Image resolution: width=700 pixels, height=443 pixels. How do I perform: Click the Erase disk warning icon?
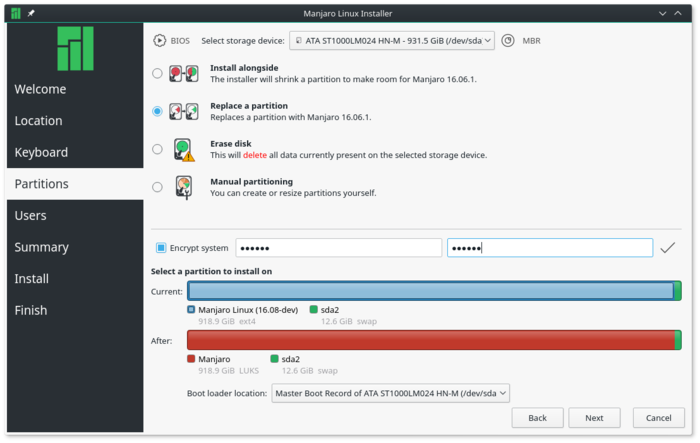click(184, 150)
